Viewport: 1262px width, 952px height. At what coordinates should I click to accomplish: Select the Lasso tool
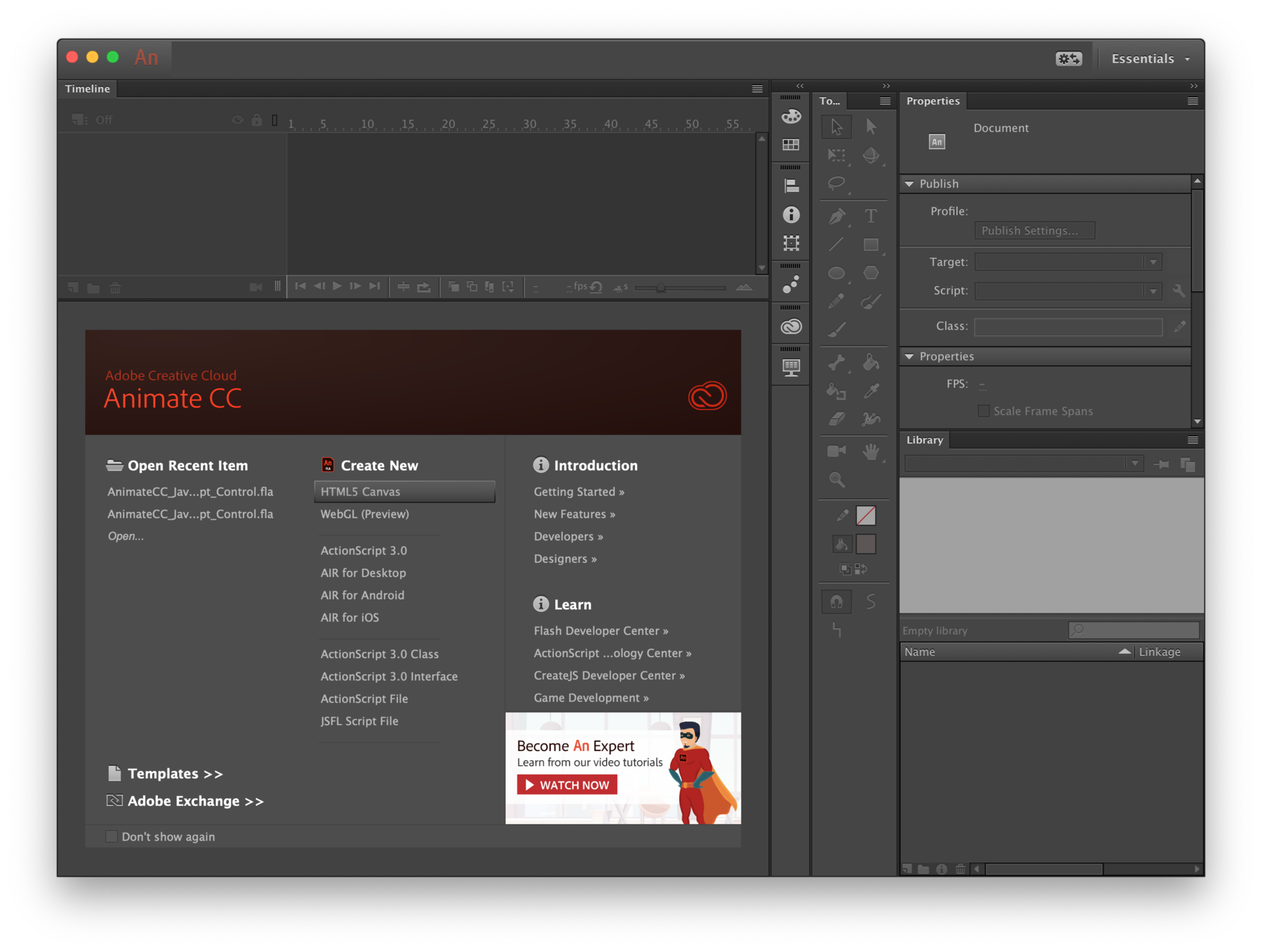836,183
